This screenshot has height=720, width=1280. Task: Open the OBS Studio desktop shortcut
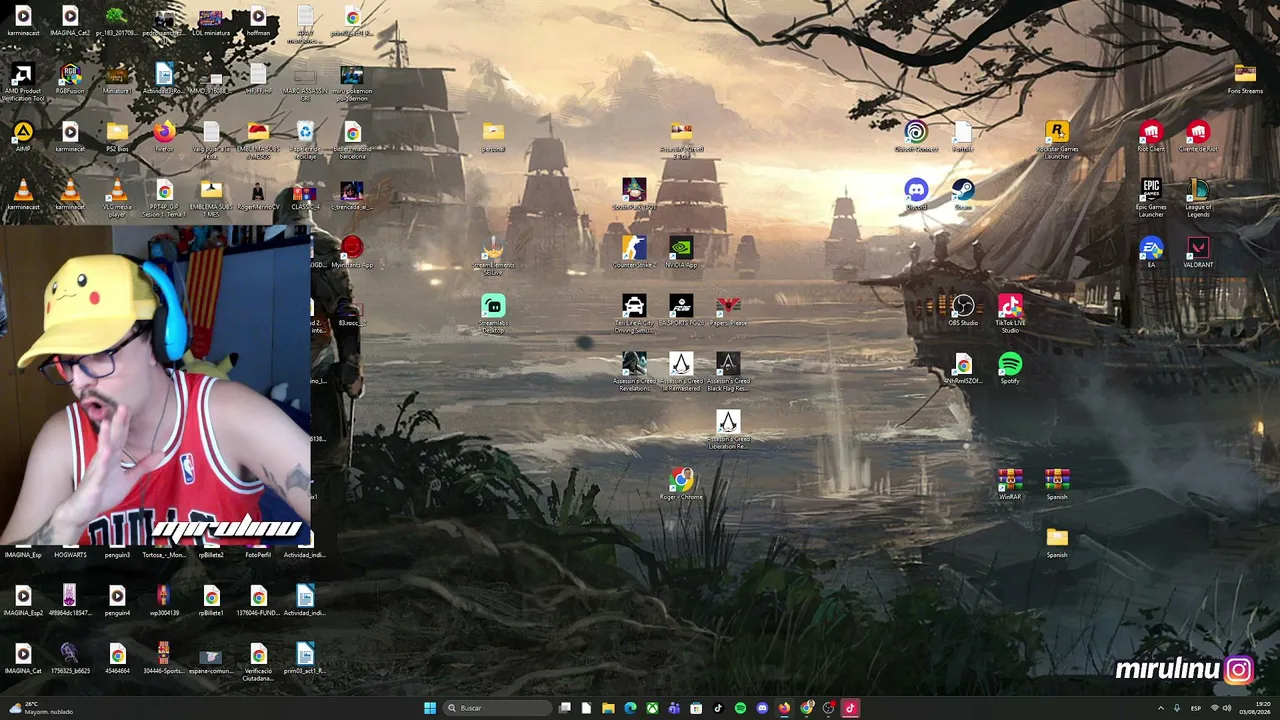(963, 312)
